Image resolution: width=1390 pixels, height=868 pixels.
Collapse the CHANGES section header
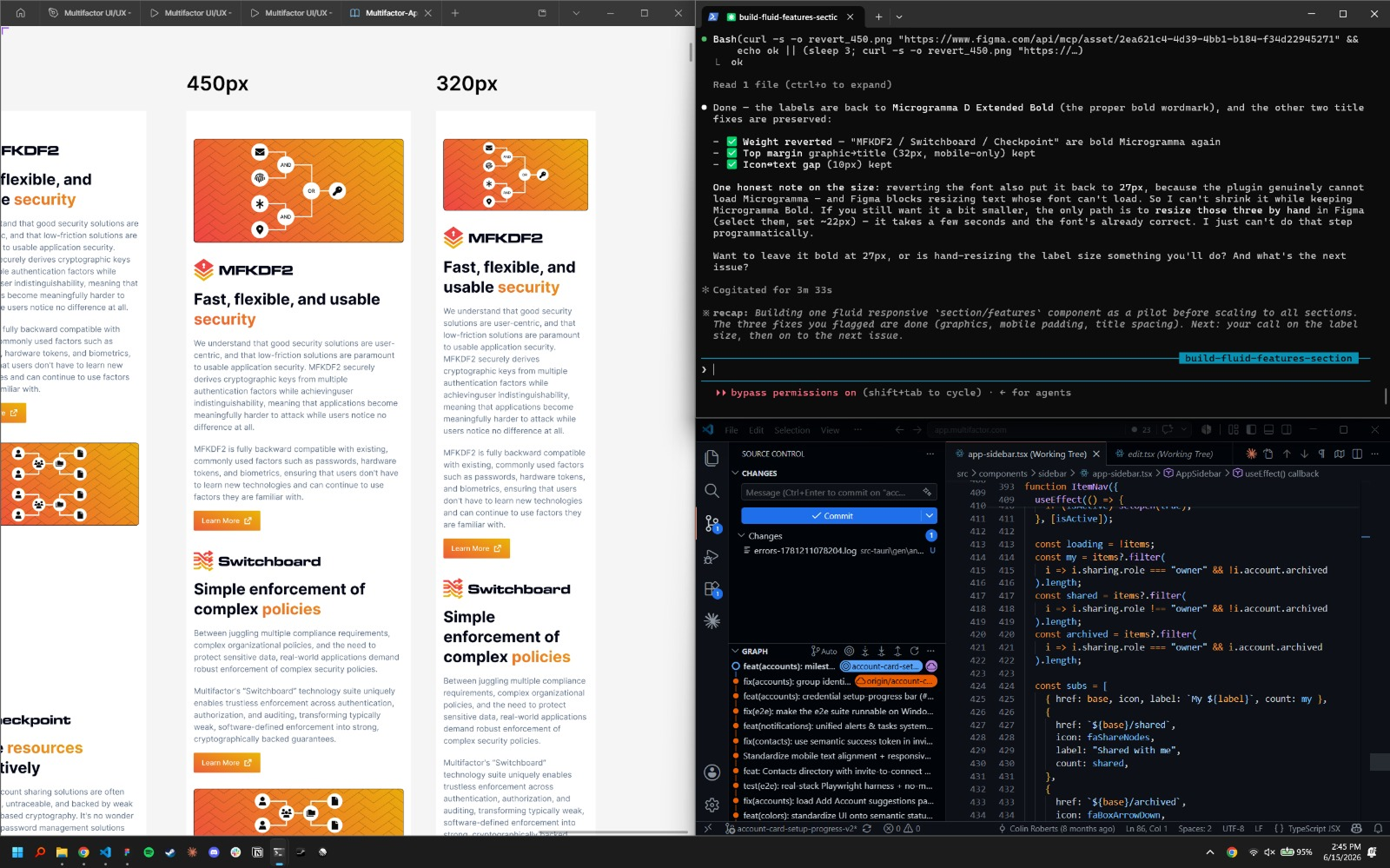tap(835, 474)
